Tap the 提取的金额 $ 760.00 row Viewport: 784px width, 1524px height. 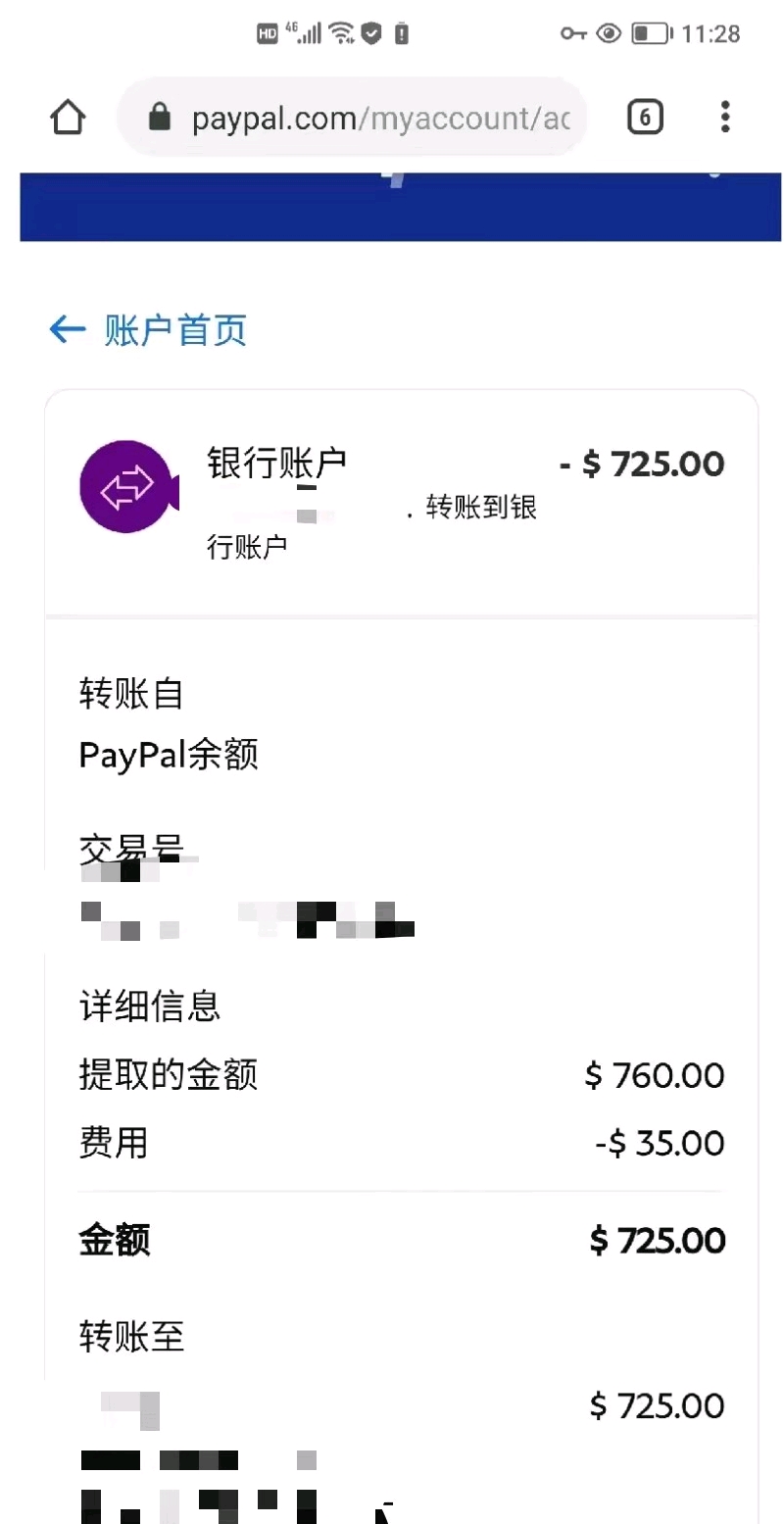click(401, 1075)
